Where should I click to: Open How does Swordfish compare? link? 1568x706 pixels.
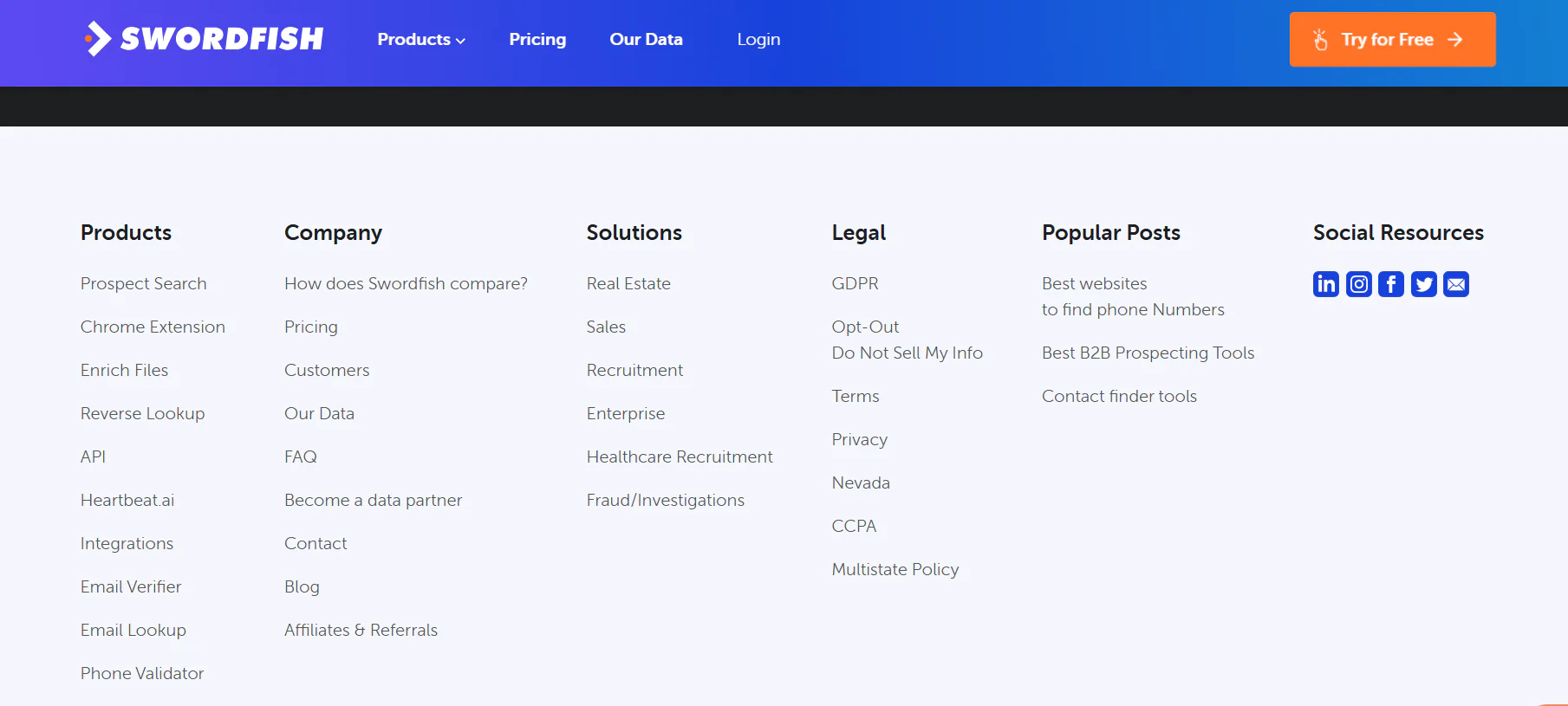point(406,283)
